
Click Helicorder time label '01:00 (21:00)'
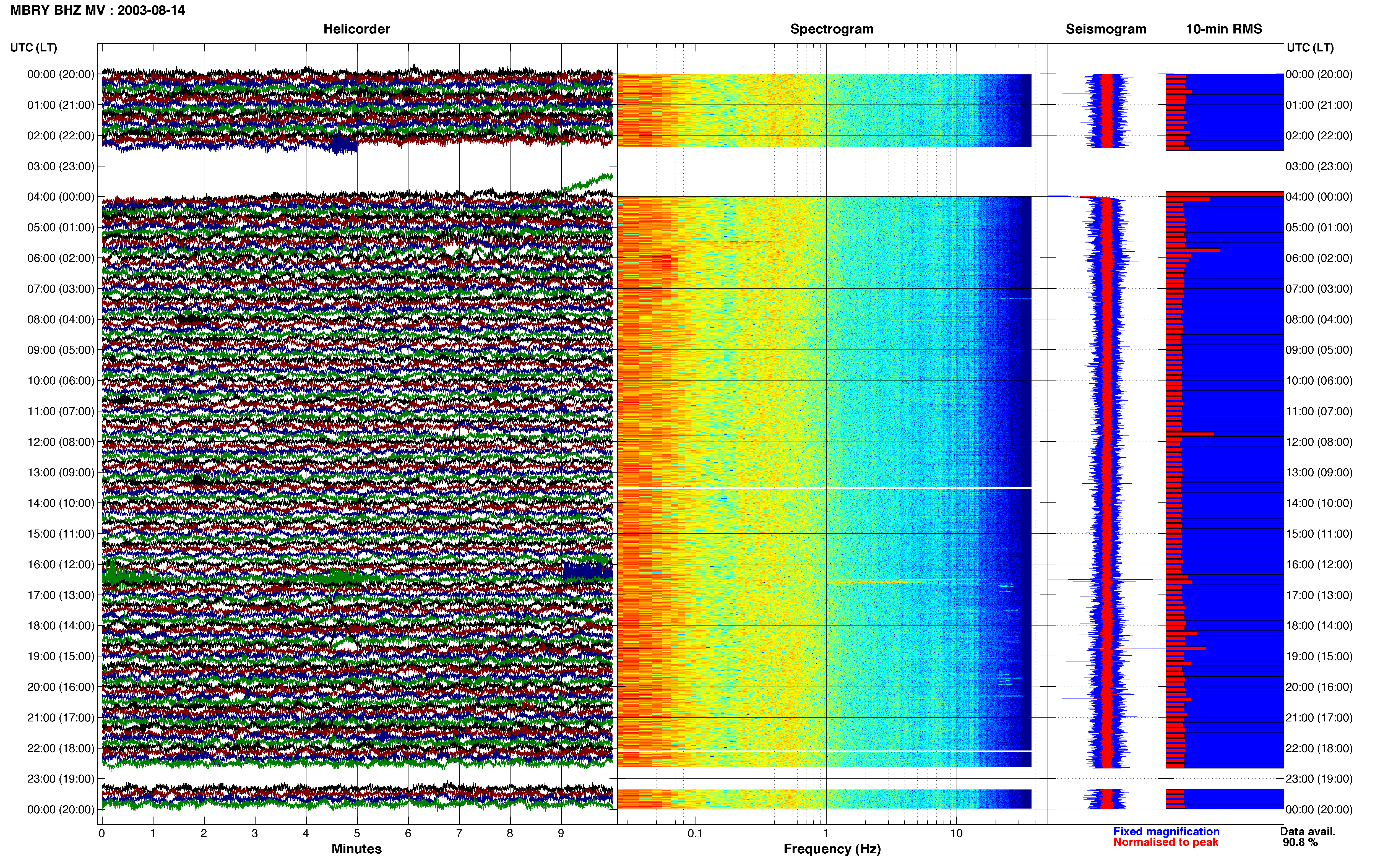coord(61,105)
